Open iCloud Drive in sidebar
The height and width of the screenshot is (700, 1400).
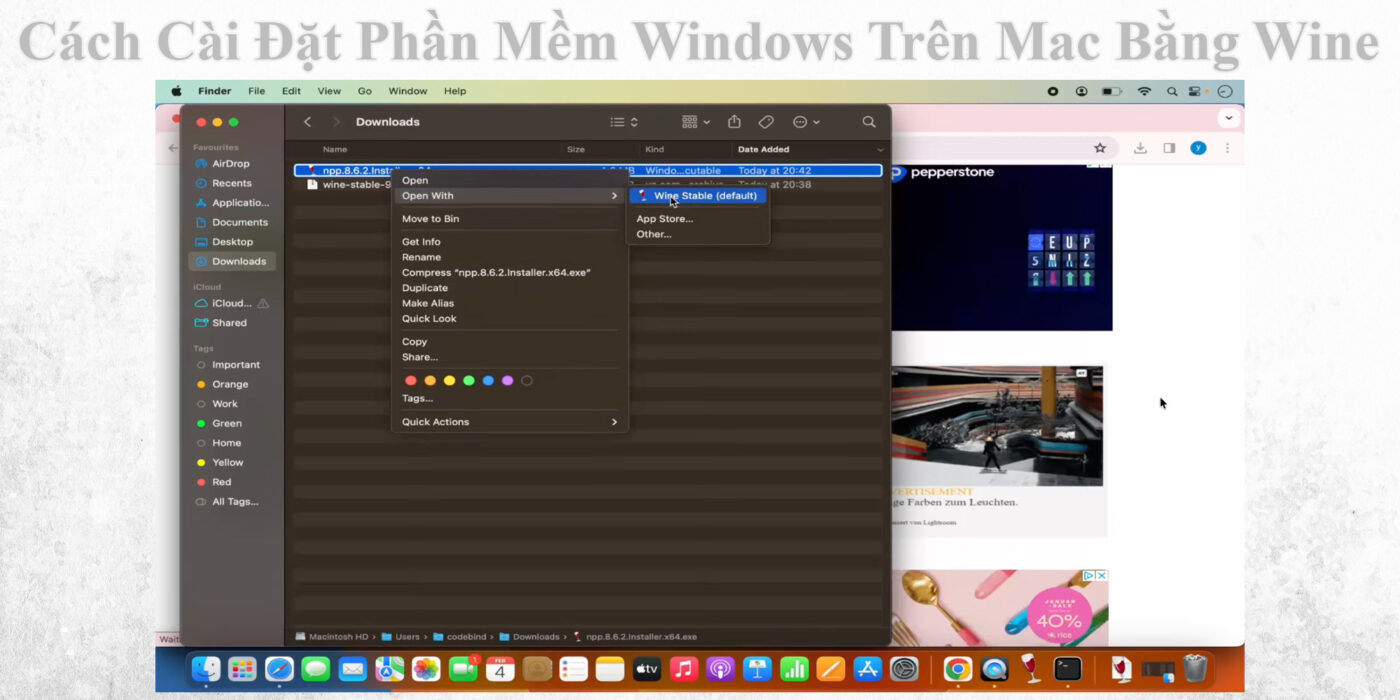231,303
